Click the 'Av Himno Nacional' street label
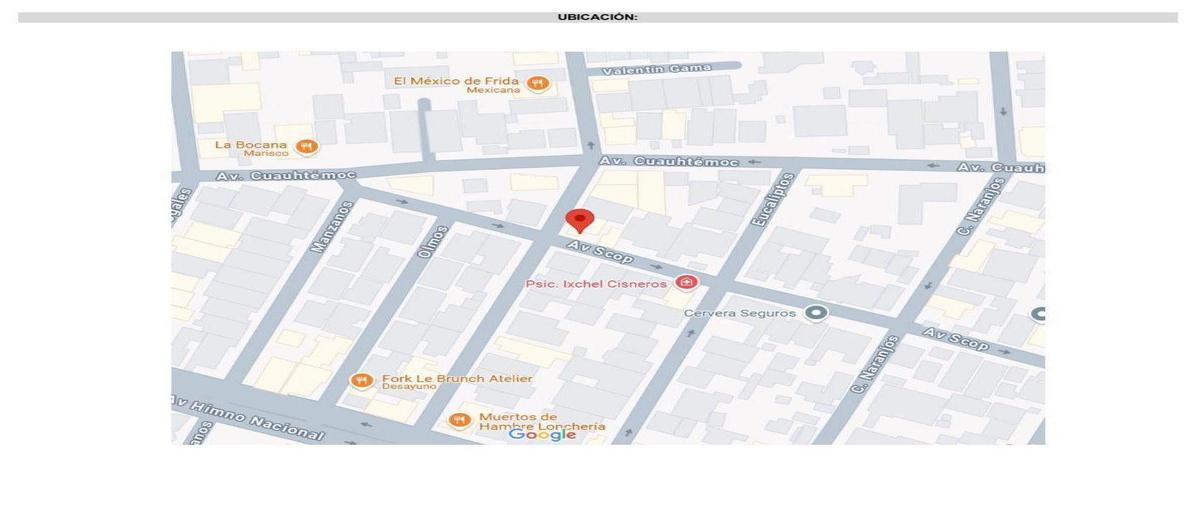This screenshot has width=1200, height=507. coord(248,419)
